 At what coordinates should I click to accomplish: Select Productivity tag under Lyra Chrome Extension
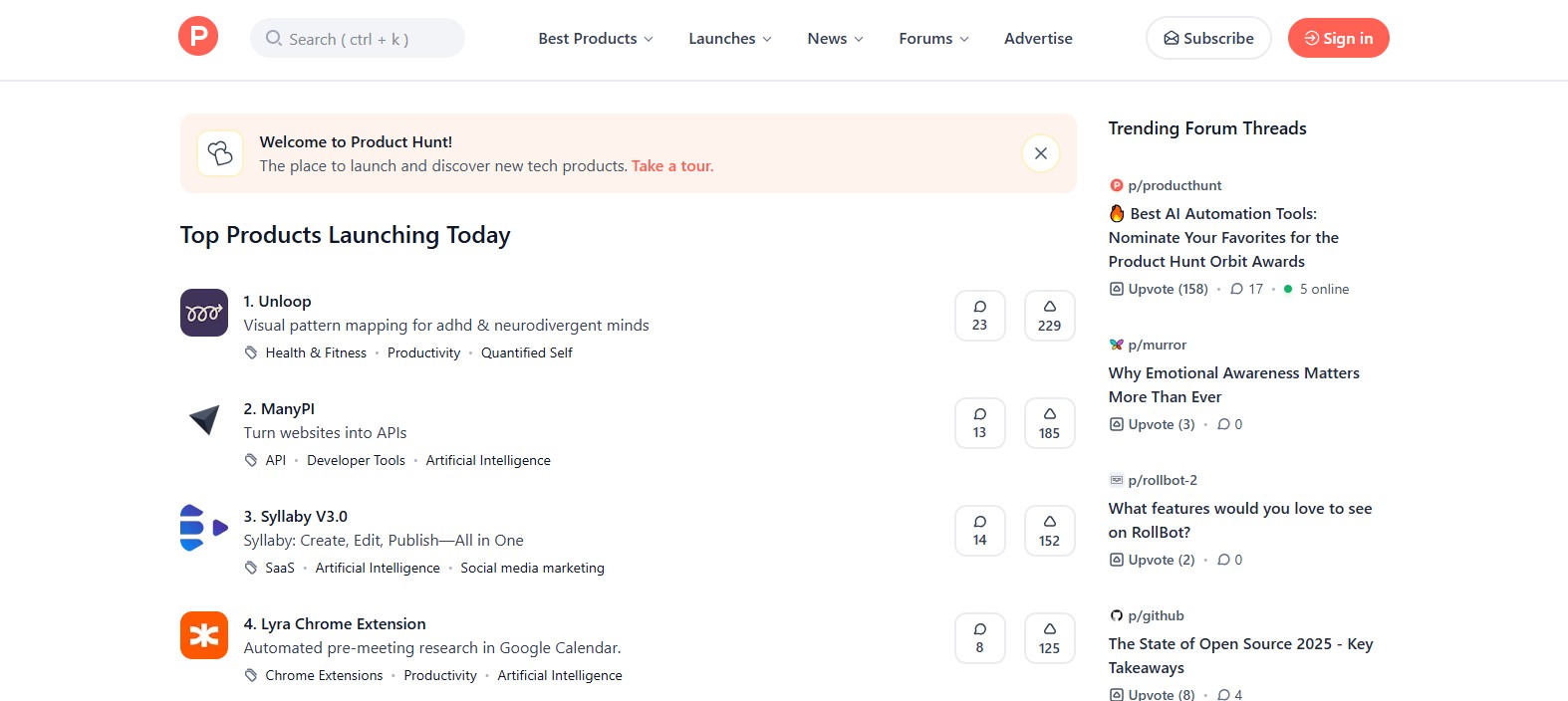(x=440, y=675)
